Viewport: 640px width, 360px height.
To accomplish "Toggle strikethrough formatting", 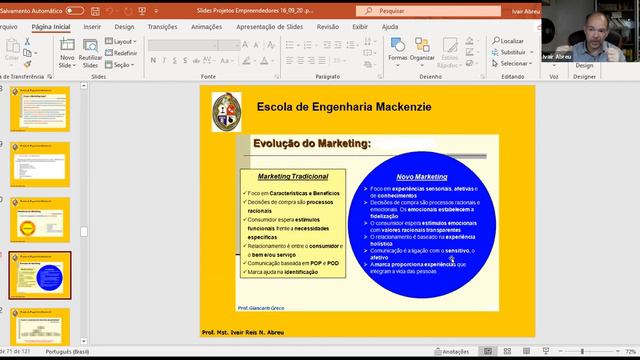I will pyautogui.click(x=196, y=60).
